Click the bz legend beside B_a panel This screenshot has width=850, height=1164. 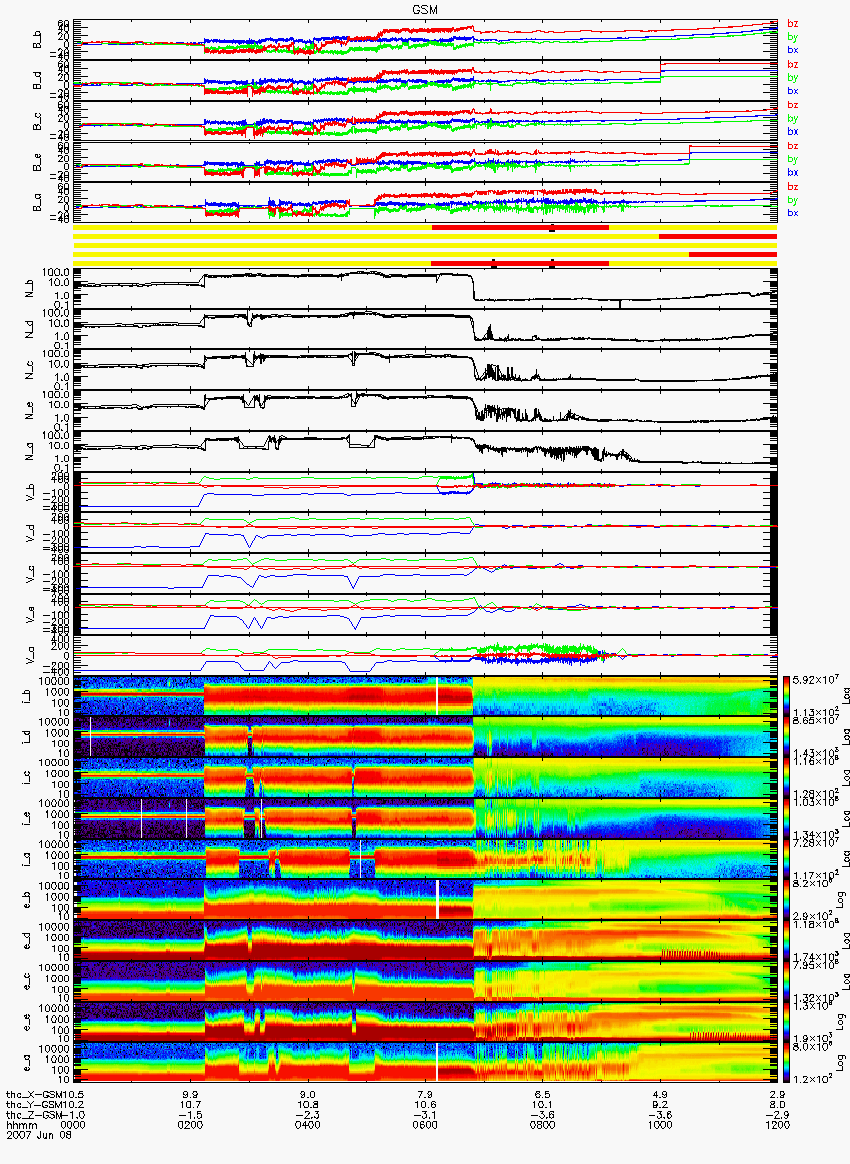[792, 186]
